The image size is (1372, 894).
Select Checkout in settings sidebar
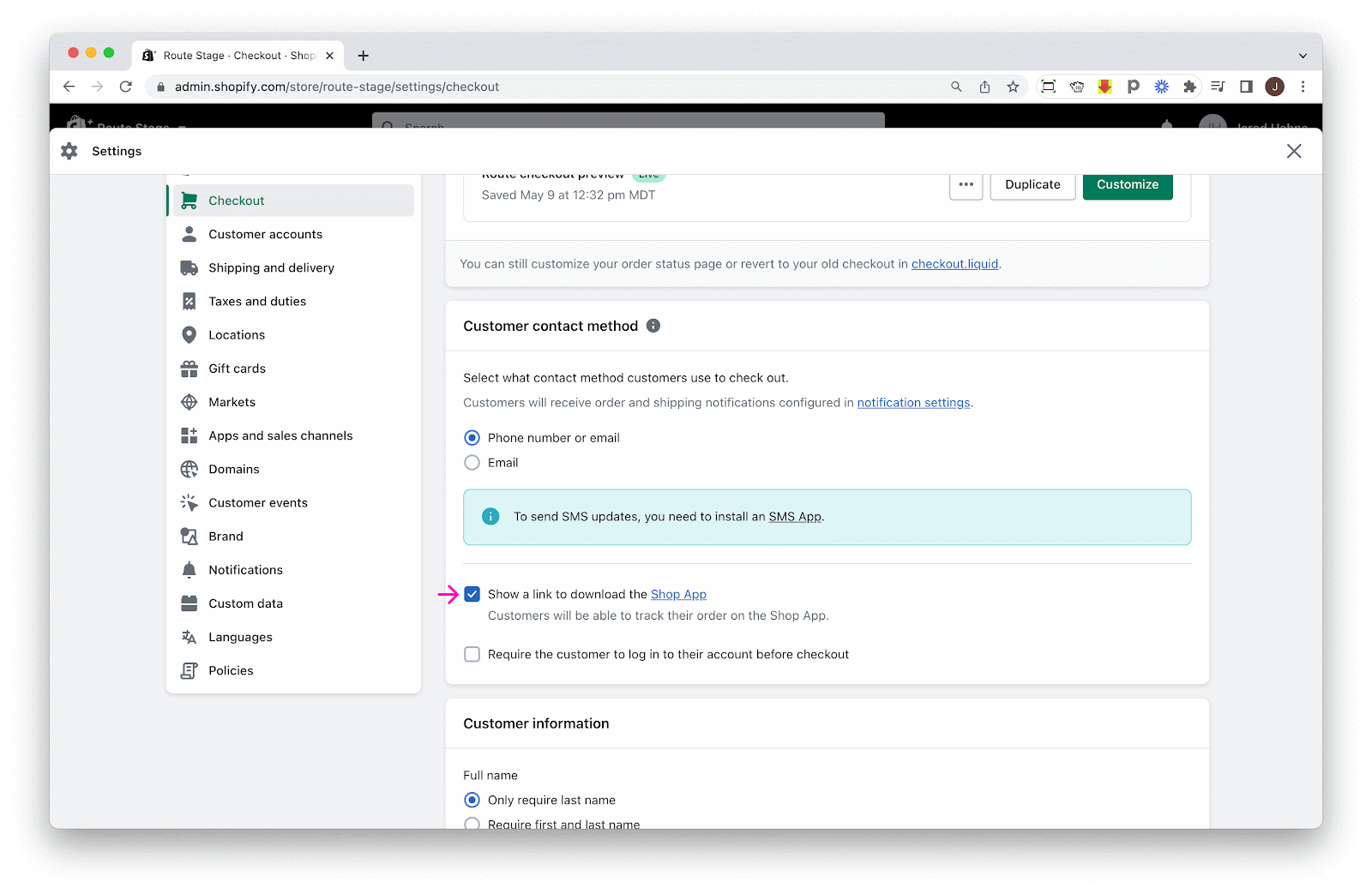point(292,201)
